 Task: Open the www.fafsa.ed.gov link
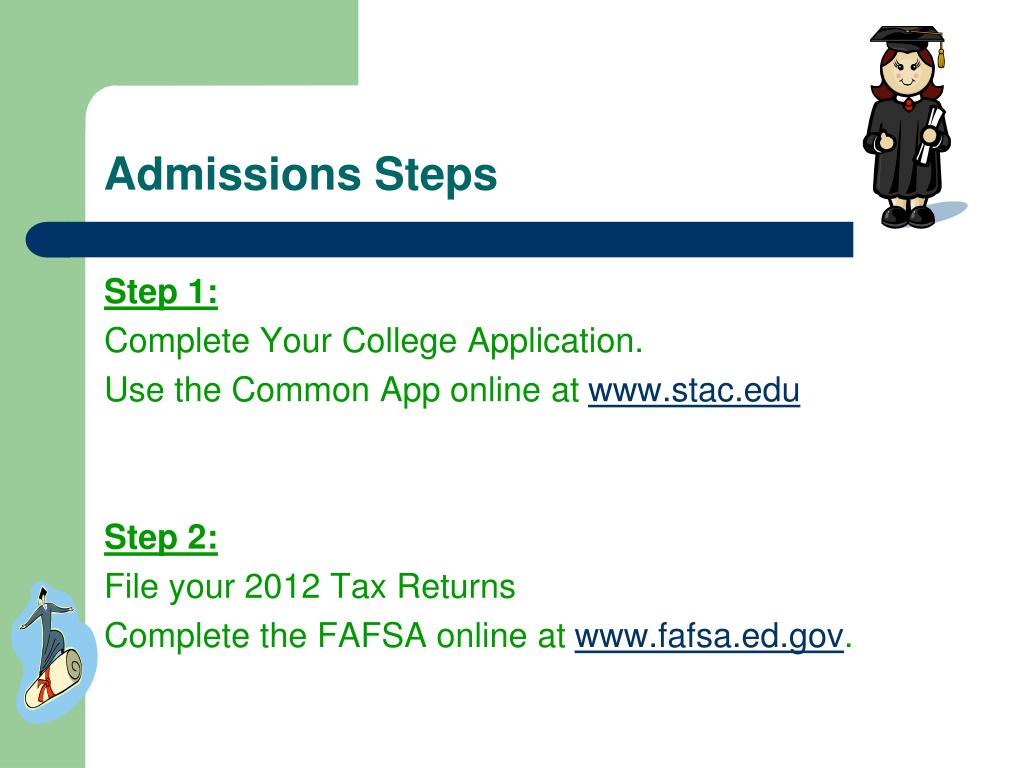(709, 636)
